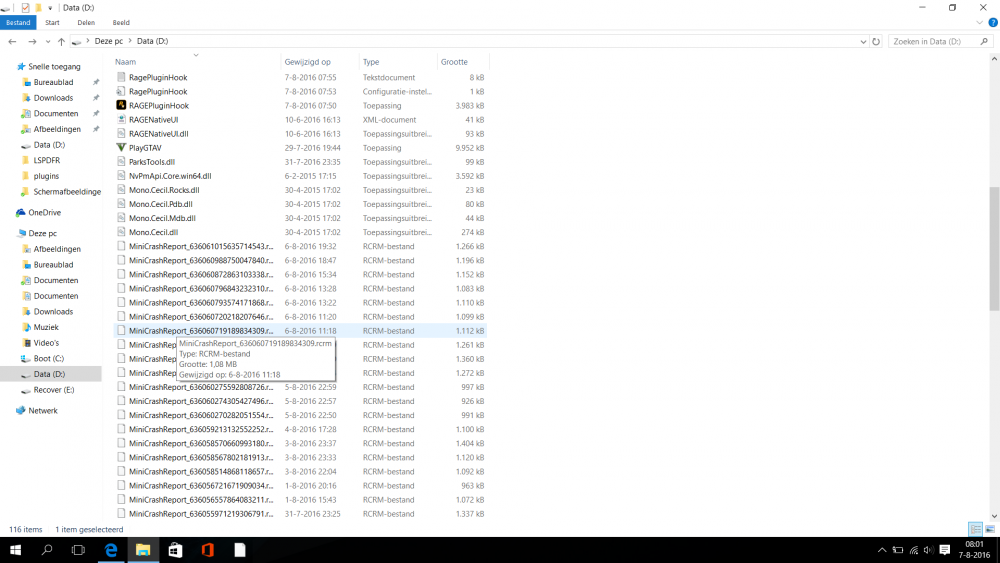Select RagePluginHook Tekstdocument file icon

[121, 77]
